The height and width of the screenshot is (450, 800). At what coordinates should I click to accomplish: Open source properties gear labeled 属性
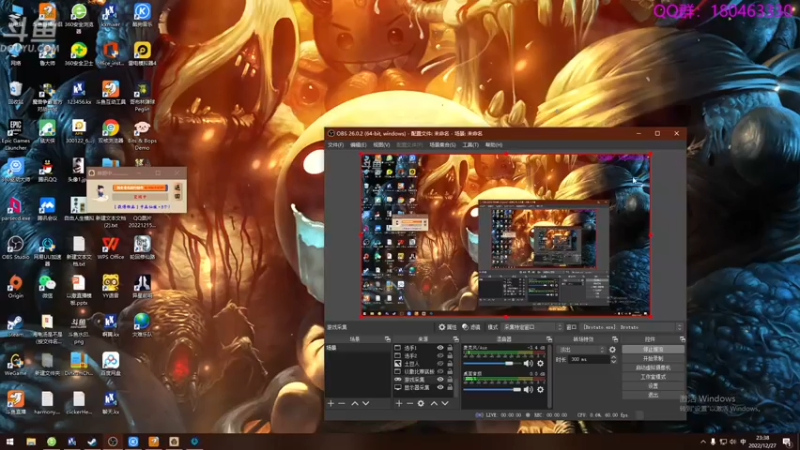pos(447,327)
